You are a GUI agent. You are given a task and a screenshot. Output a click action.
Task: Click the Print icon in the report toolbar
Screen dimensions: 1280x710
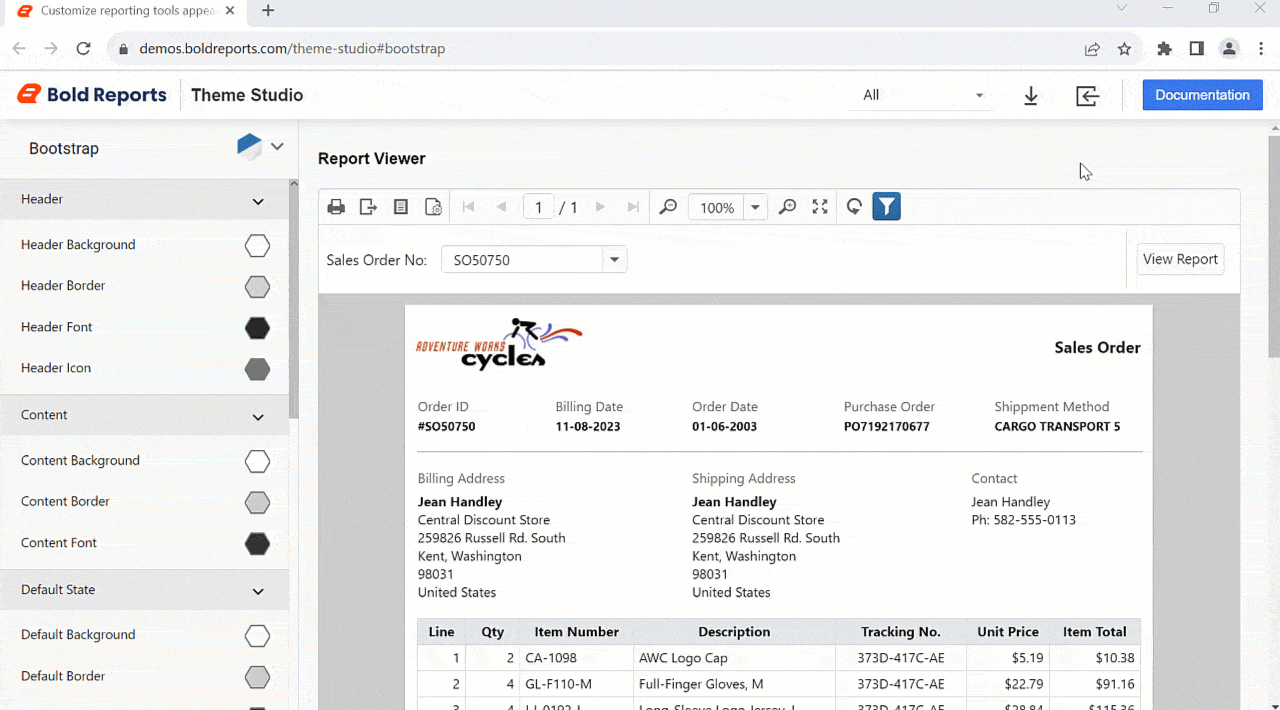pyautogui.click(x=336, y=206)
